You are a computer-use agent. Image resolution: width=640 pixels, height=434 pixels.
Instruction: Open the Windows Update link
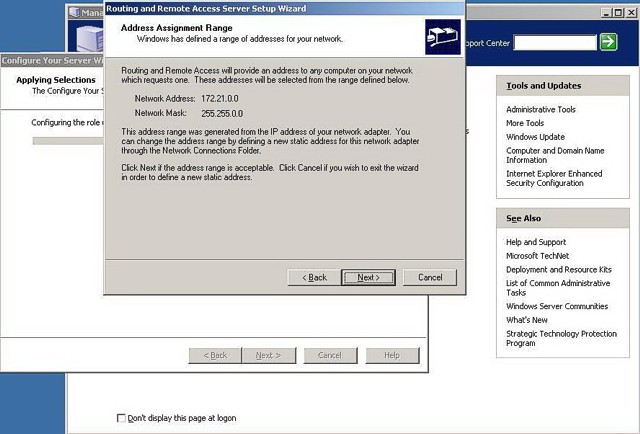536,137
